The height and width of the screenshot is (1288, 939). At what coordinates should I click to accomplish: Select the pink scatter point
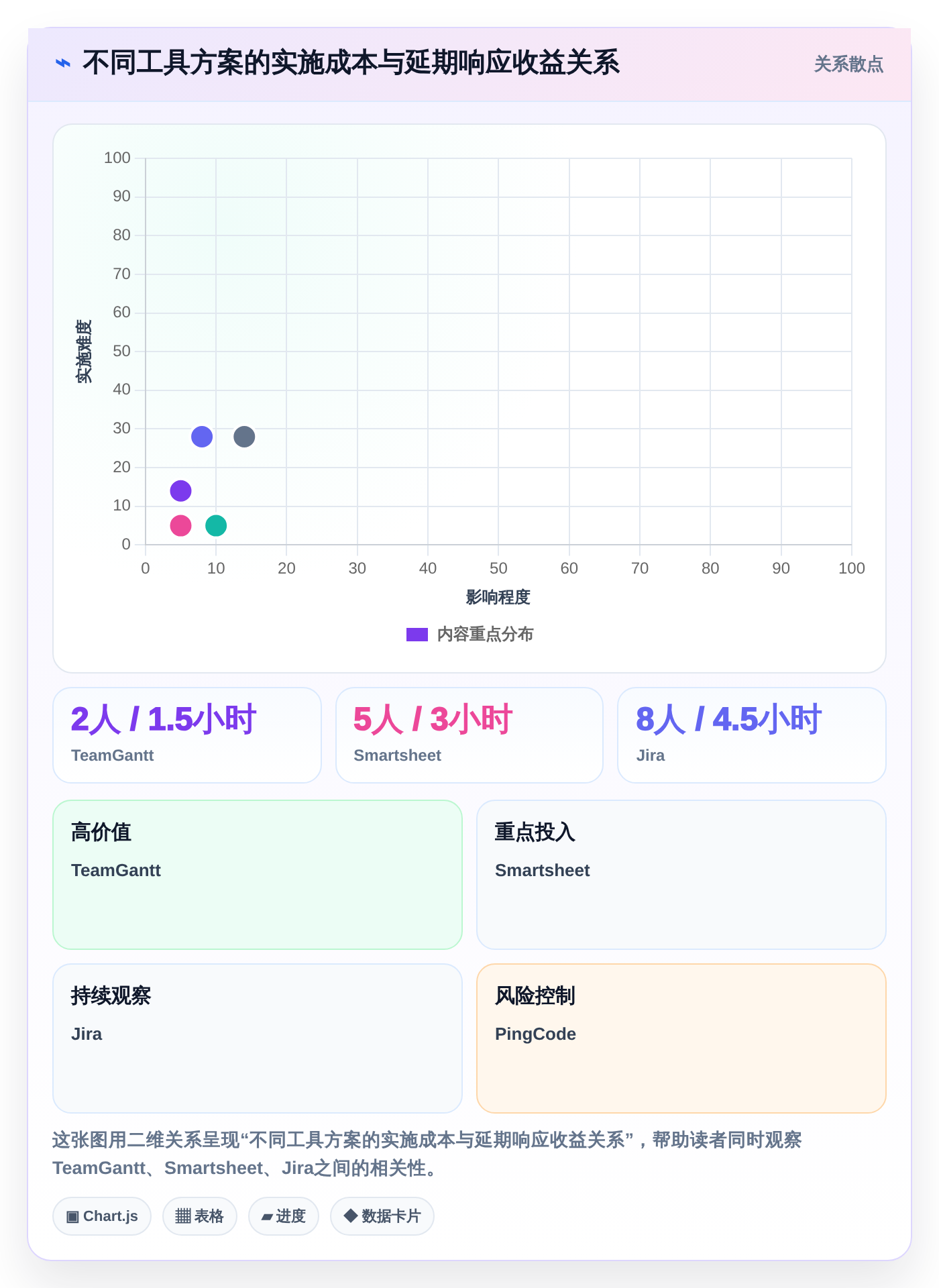coord(180,525)
